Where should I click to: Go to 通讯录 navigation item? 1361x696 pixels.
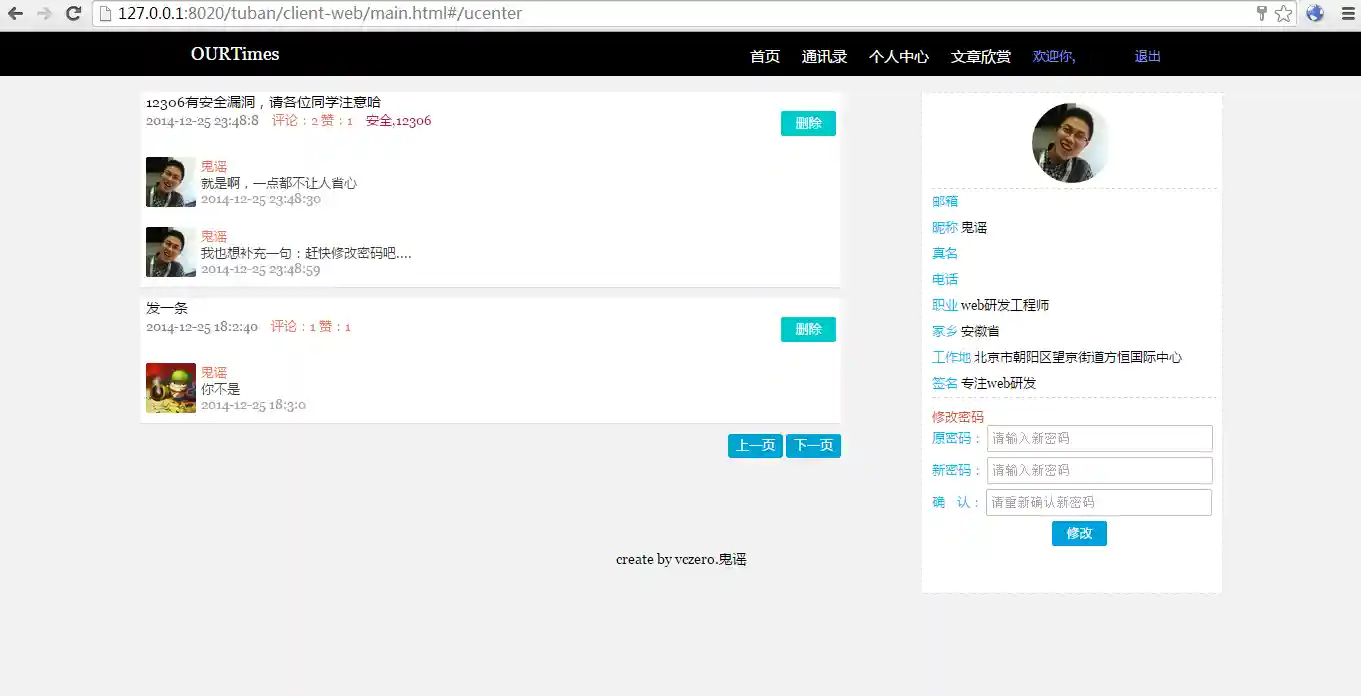[x=824, y=57]
